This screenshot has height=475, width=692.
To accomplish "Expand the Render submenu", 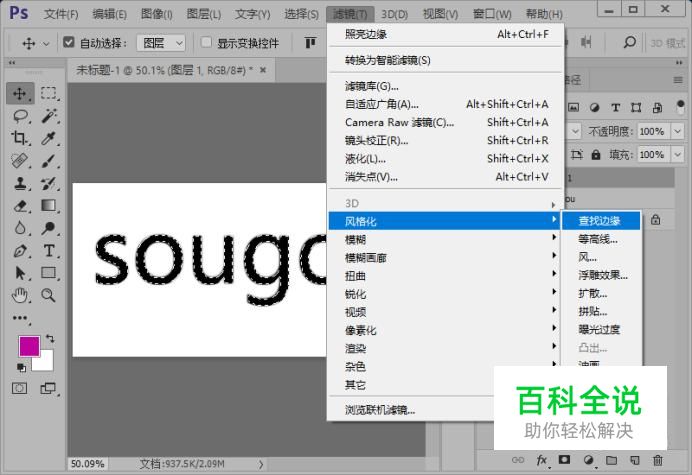I will coord(446,348).
